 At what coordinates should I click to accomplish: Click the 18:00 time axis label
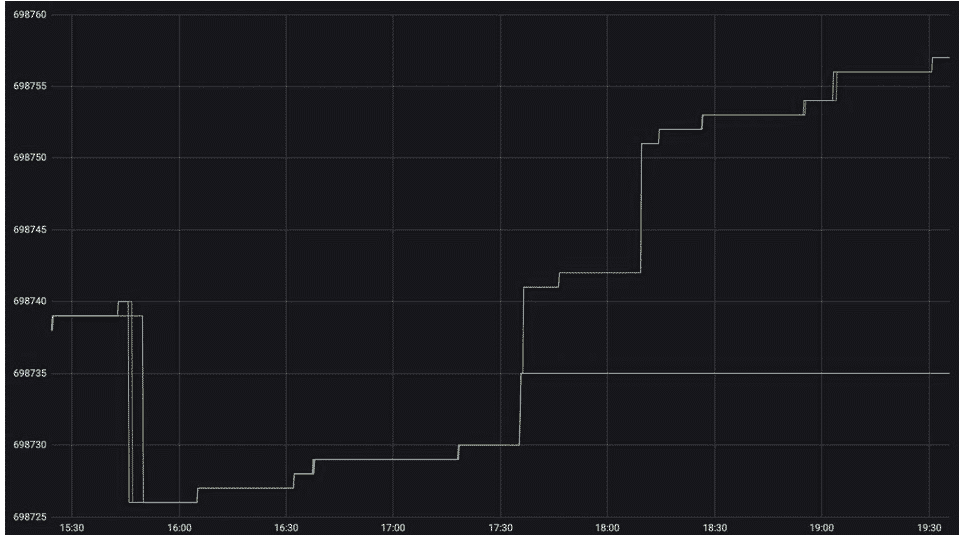click(x=607, y=528)
